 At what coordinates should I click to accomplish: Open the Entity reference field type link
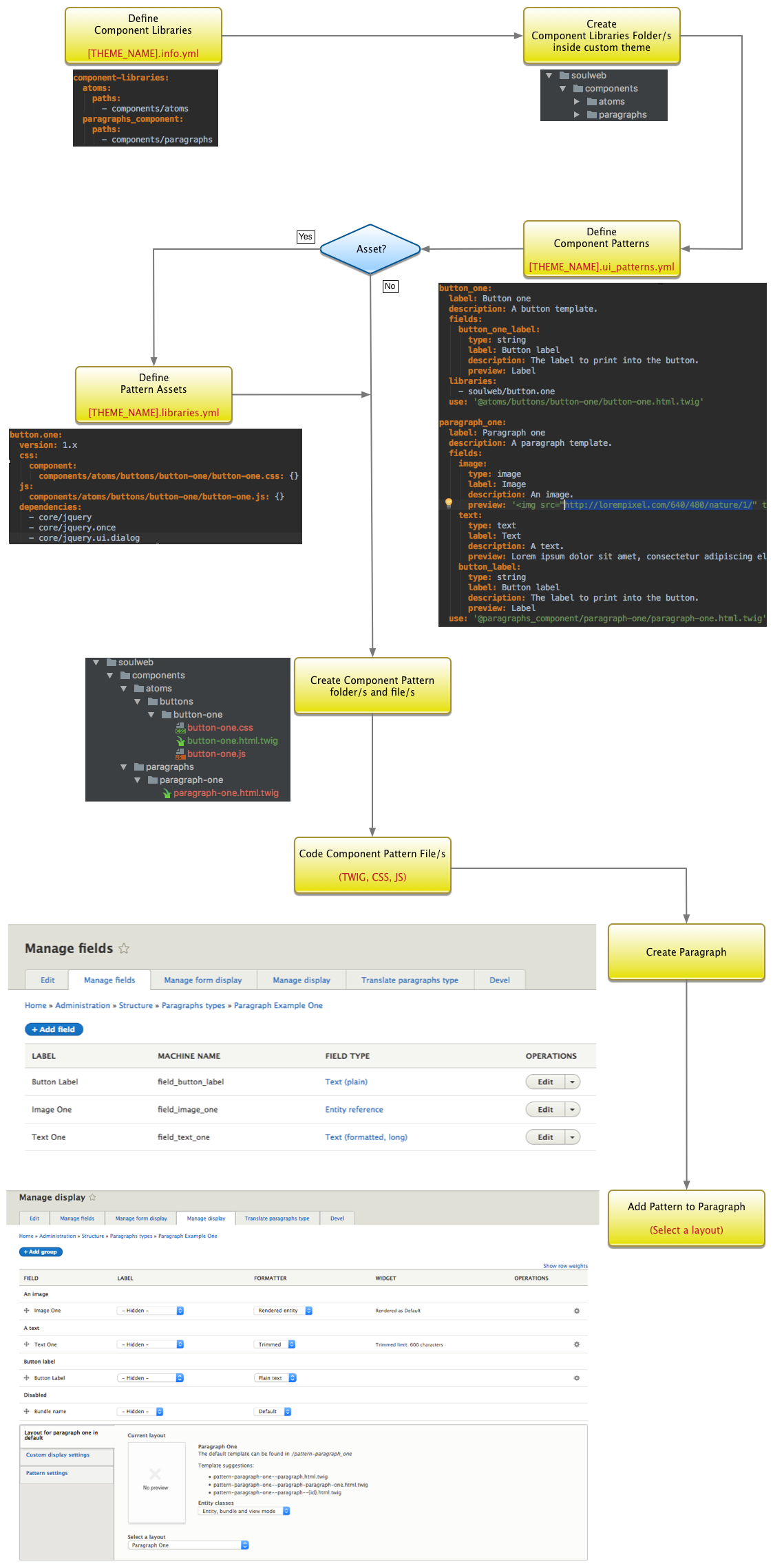354,1109
